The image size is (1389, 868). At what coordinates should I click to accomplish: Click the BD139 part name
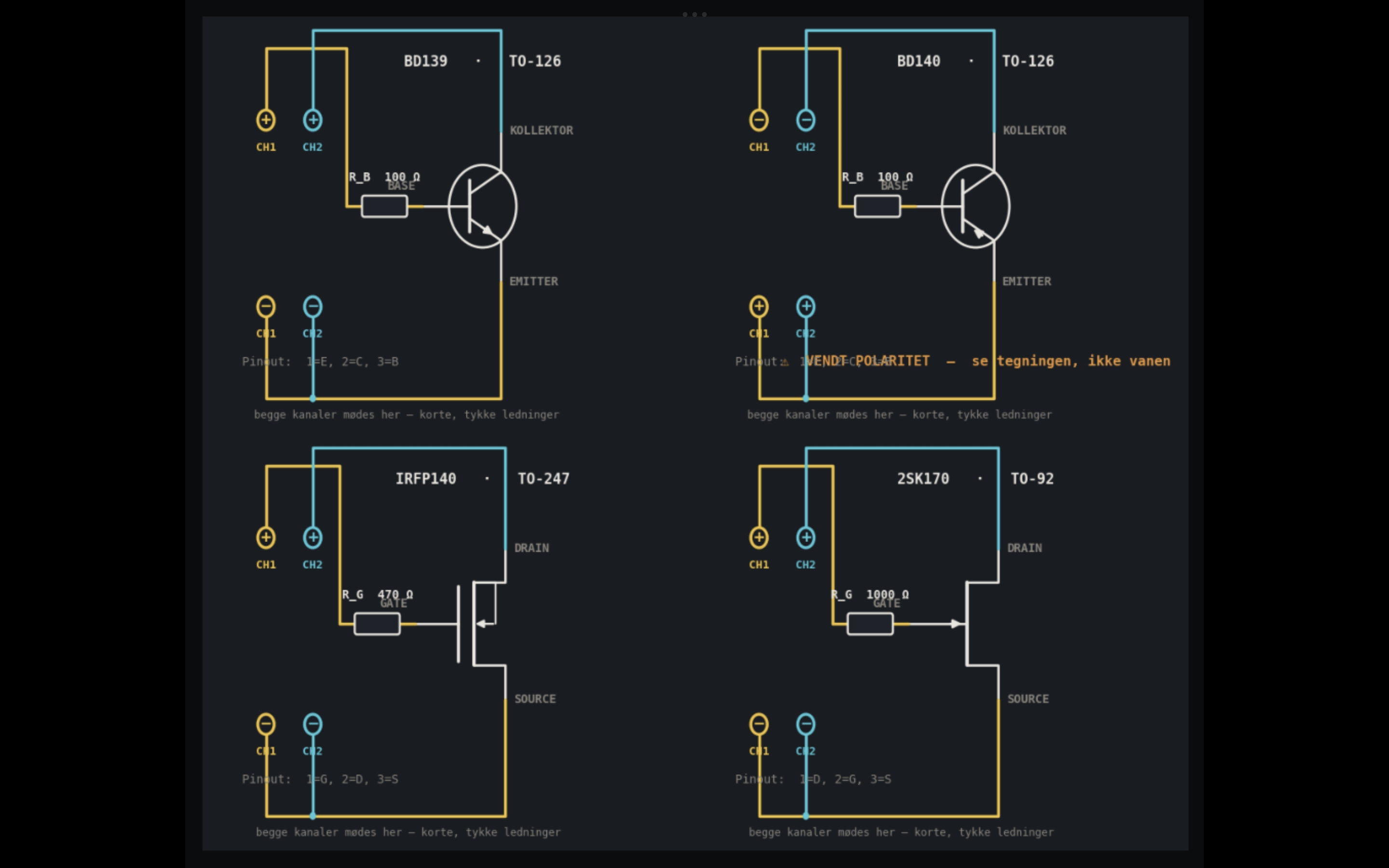425,61
